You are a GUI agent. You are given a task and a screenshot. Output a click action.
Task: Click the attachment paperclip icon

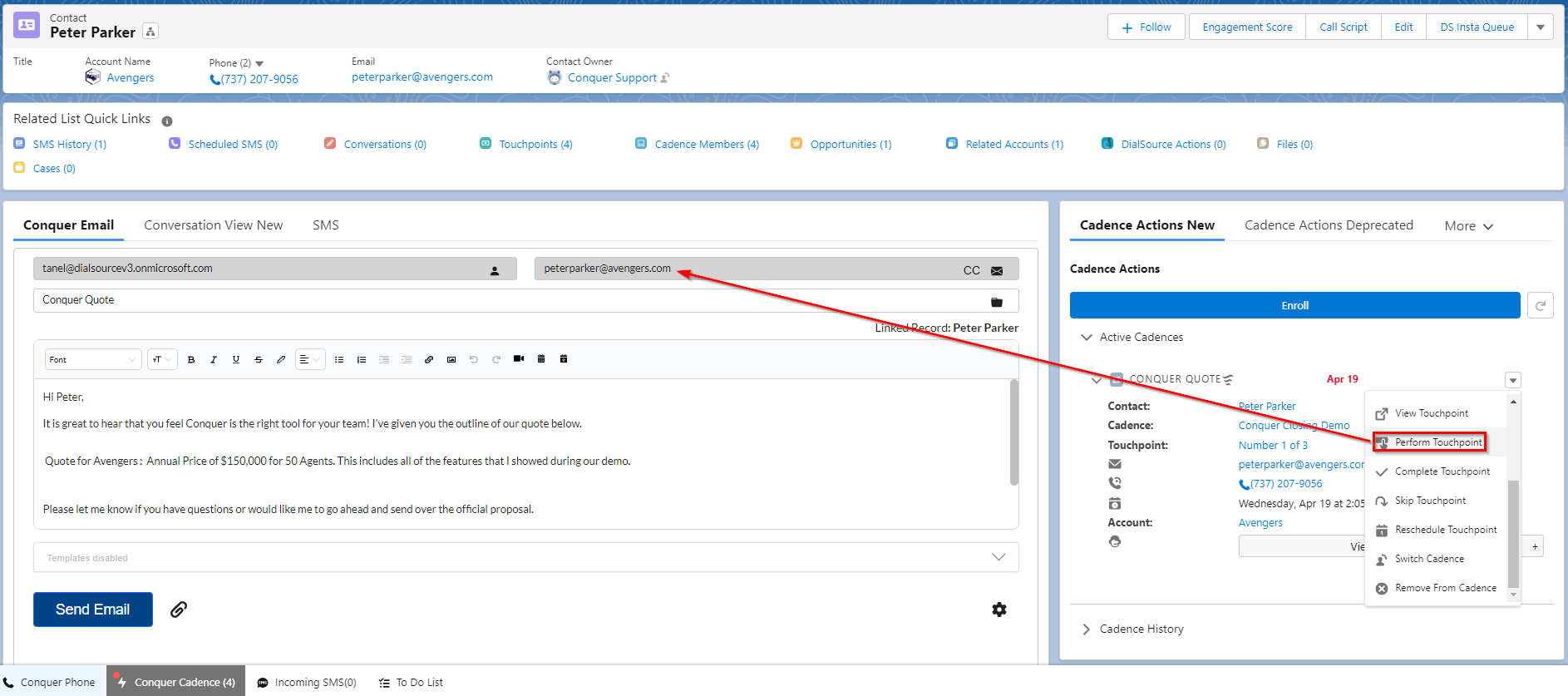pyautogui.click(x=179, y=610)
